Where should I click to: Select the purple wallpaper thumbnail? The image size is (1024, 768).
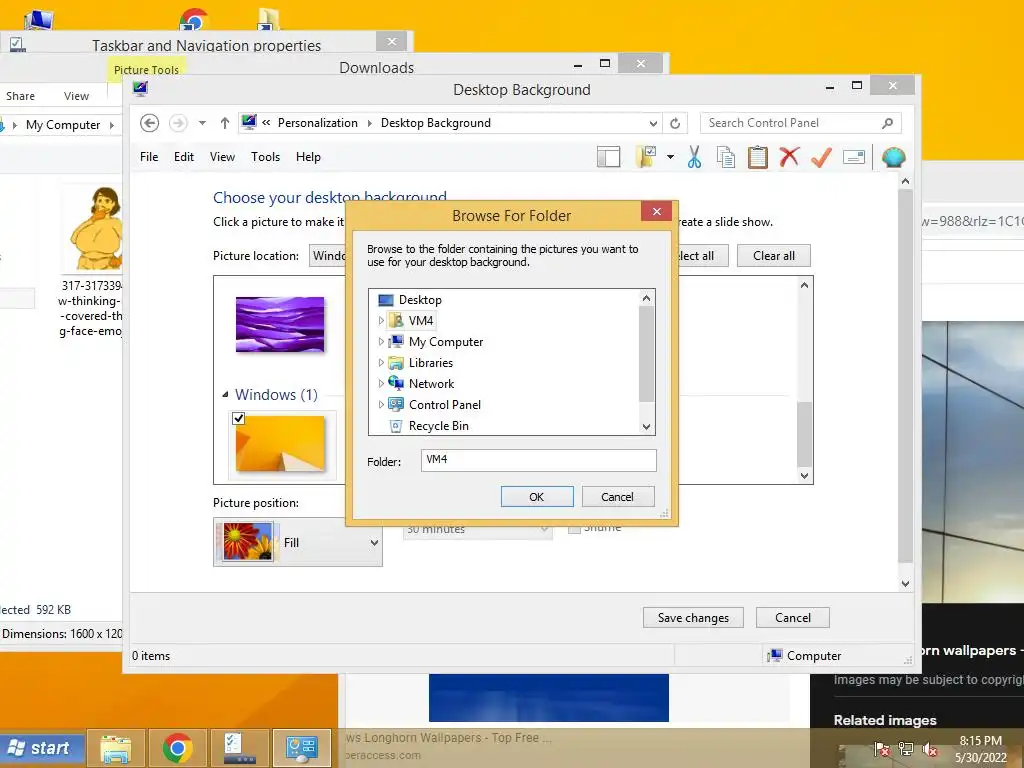(x=280, y=325)
